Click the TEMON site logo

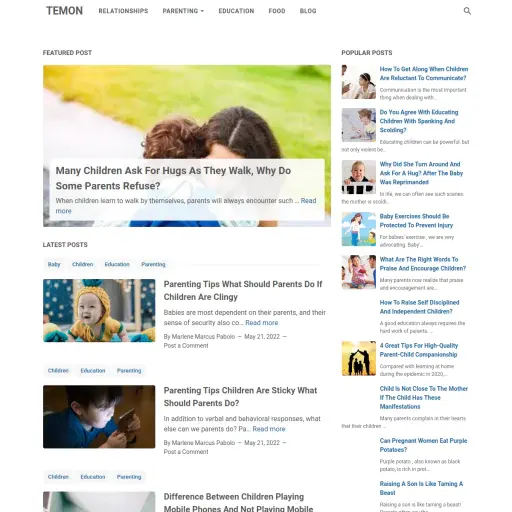64,11
